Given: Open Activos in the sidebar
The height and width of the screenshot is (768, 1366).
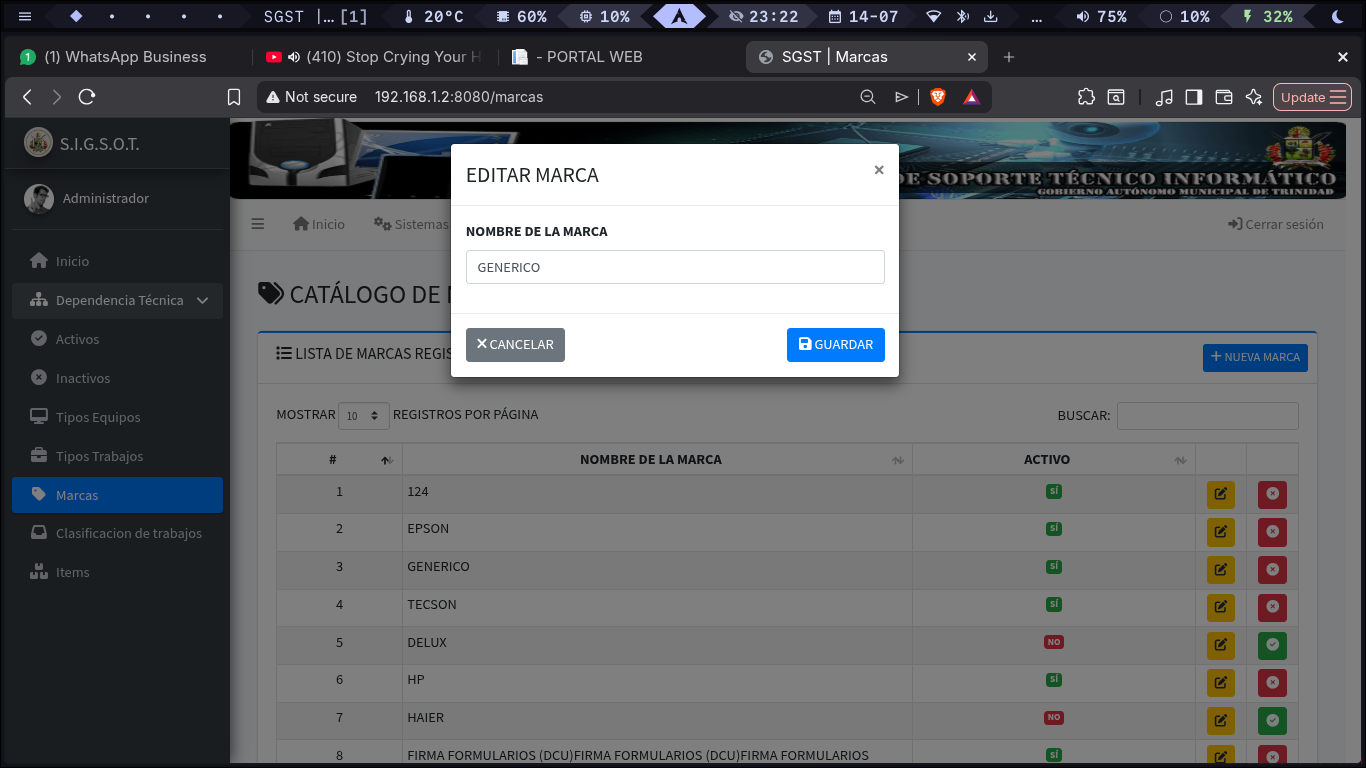Looking at the screenshot, I should [x=118, y=339].
